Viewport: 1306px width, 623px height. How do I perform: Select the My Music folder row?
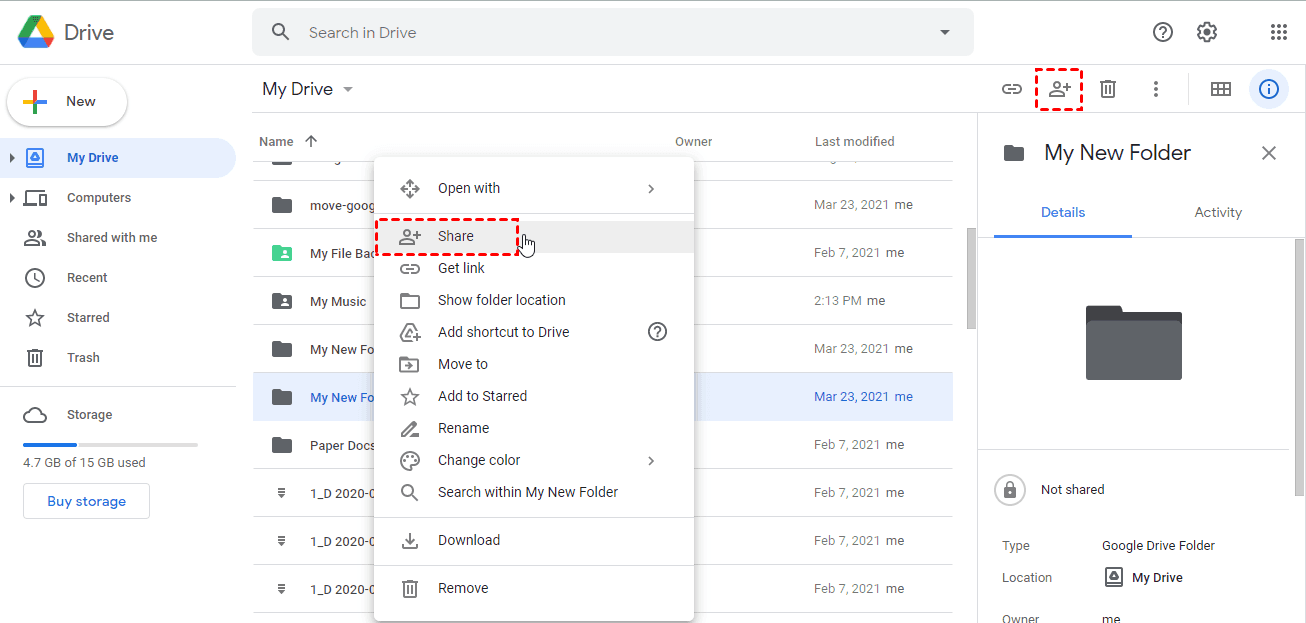(603, 301)
